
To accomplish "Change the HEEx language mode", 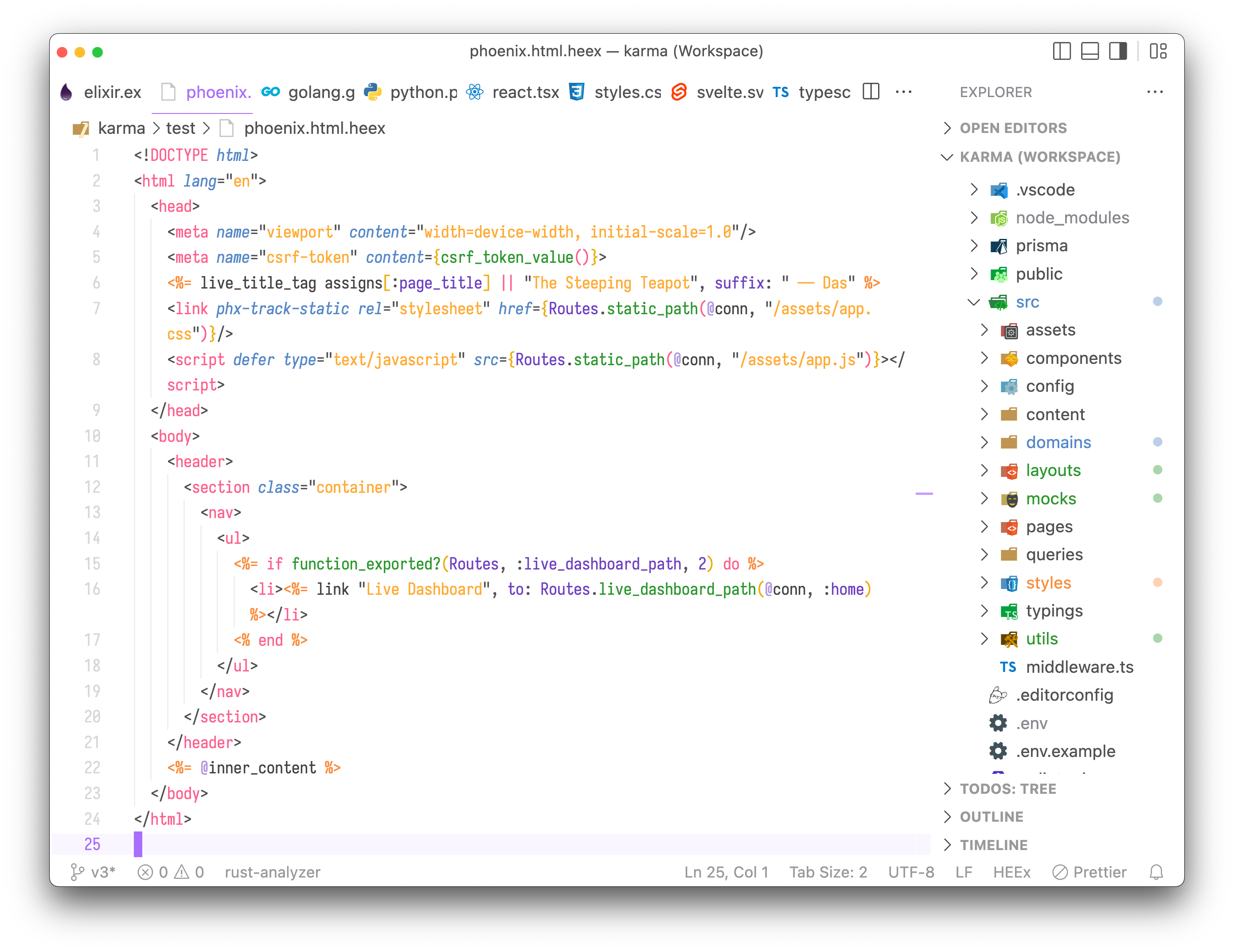I will click(1011, 872).
